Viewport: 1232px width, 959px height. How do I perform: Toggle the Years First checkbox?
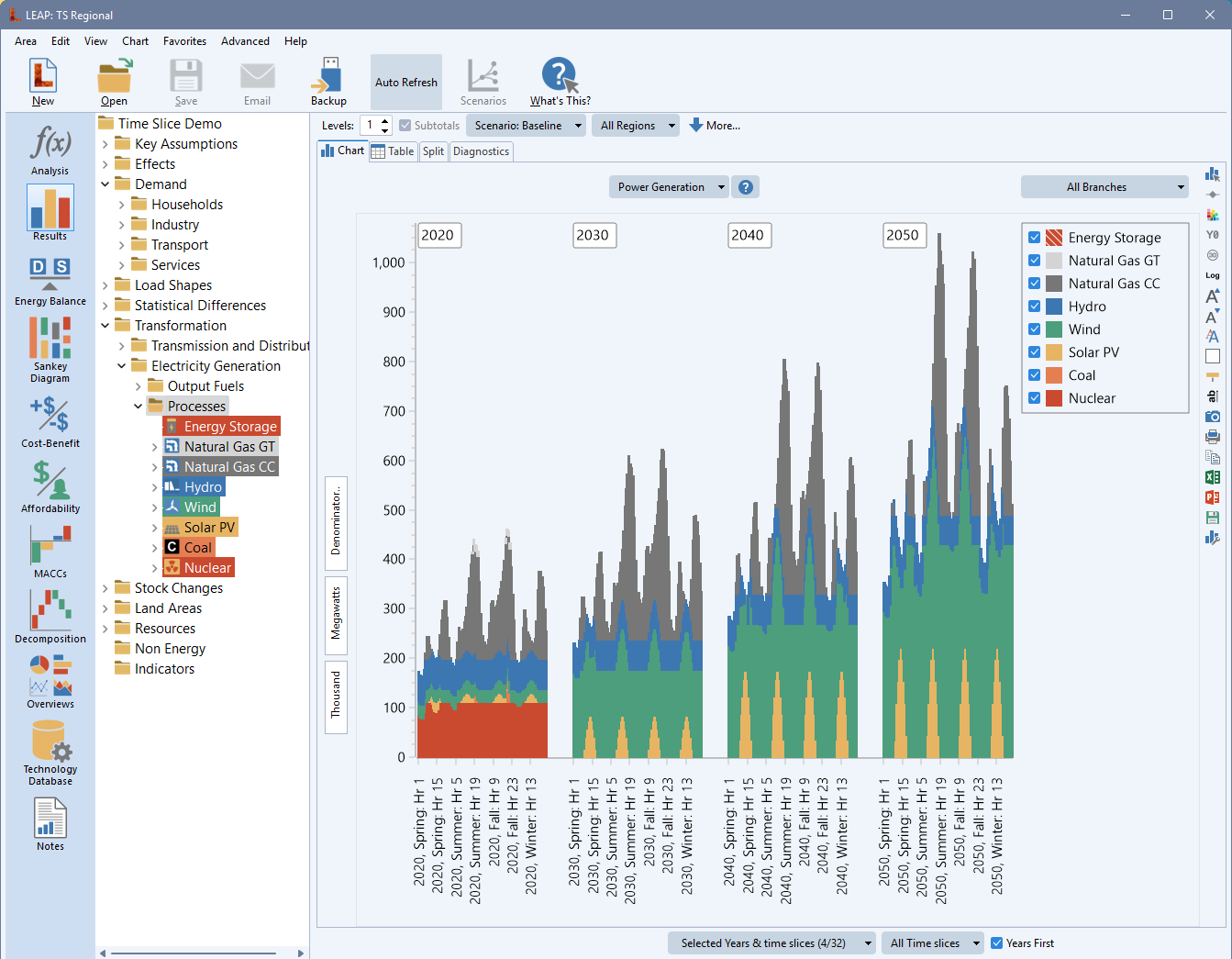(x=996, y=943)
